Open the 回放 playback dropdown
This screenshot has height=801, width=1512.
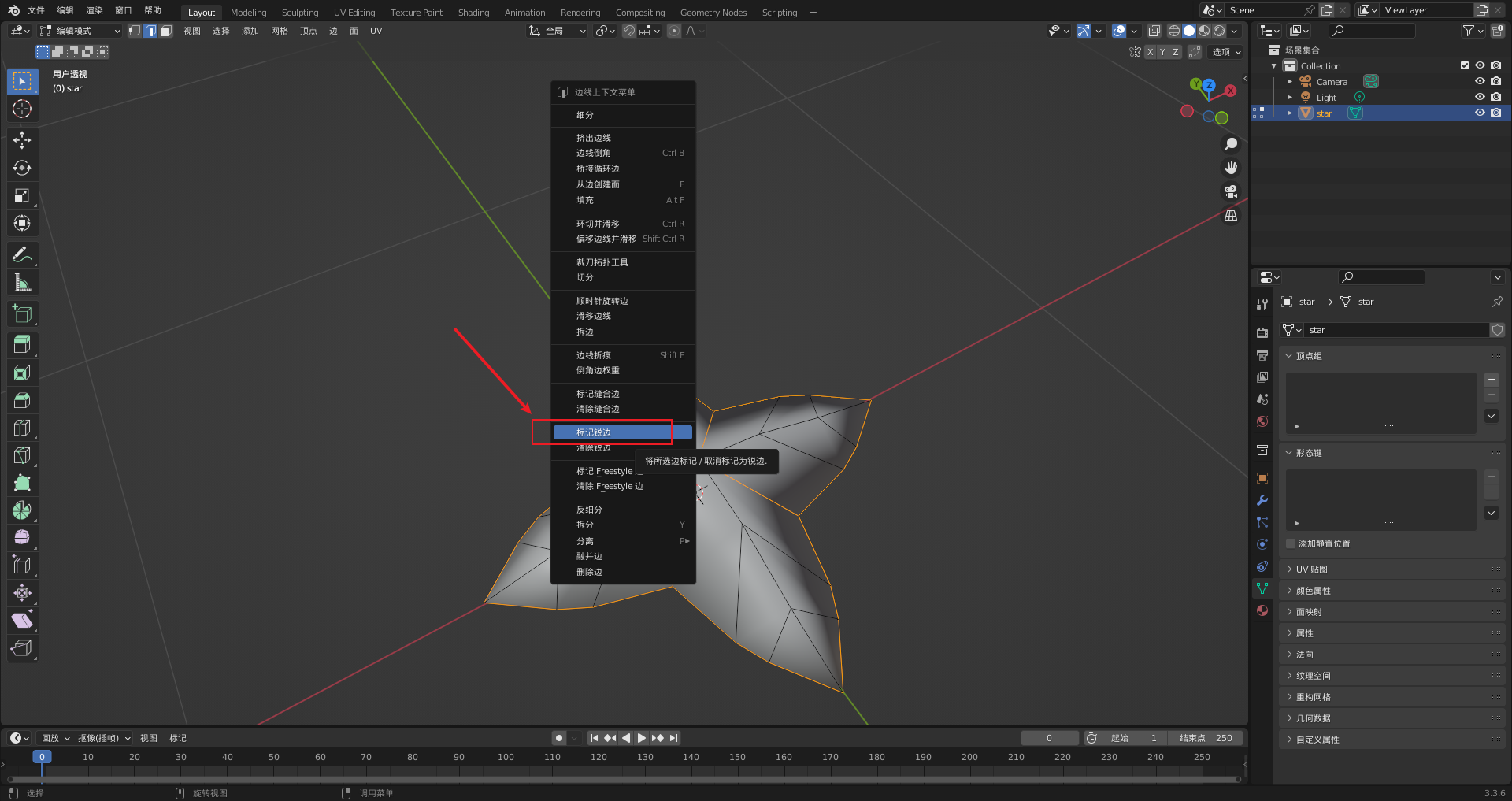coord(55,738)
